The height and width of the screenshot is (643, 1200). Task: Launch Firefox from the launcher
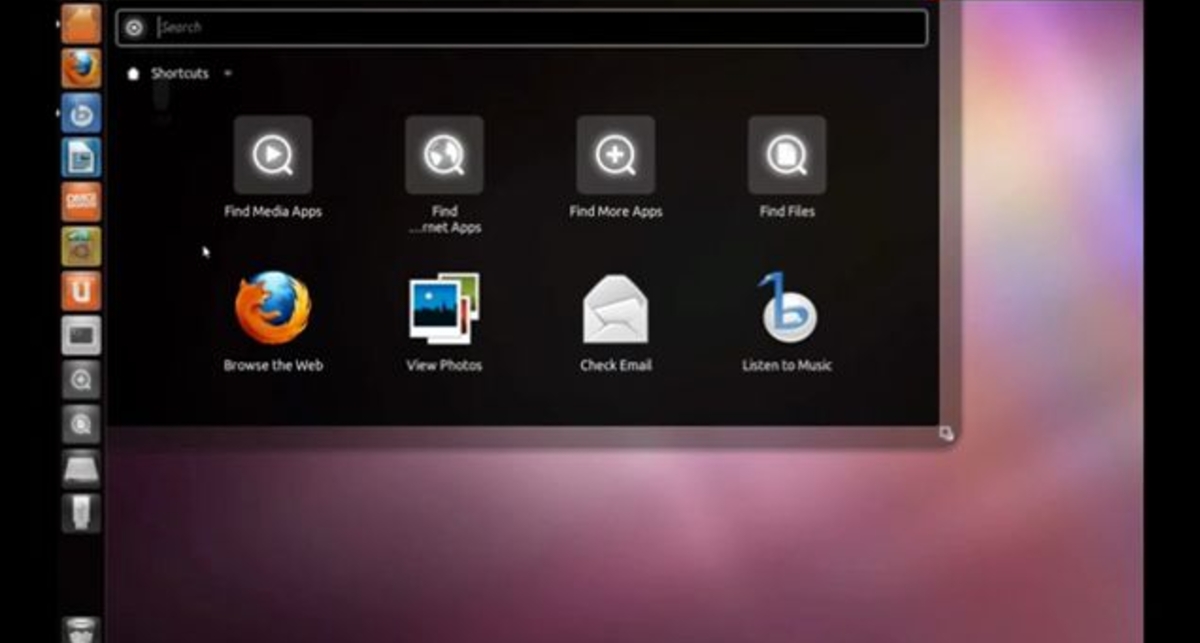[x=80, y=68]
